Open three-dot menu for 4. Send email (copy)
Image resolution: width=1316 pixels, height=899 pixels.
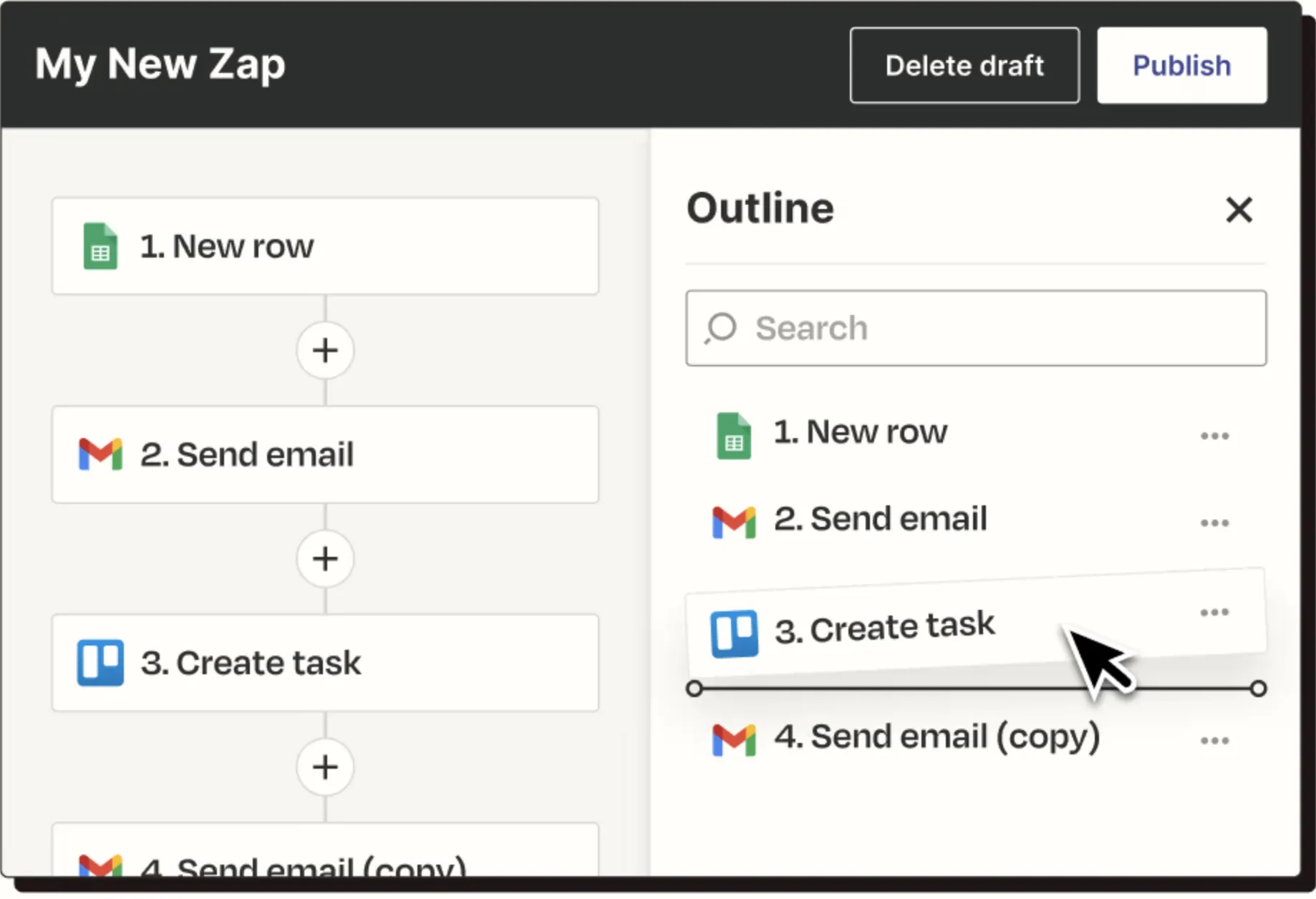pyautogui.click(x=1214, y=741)
